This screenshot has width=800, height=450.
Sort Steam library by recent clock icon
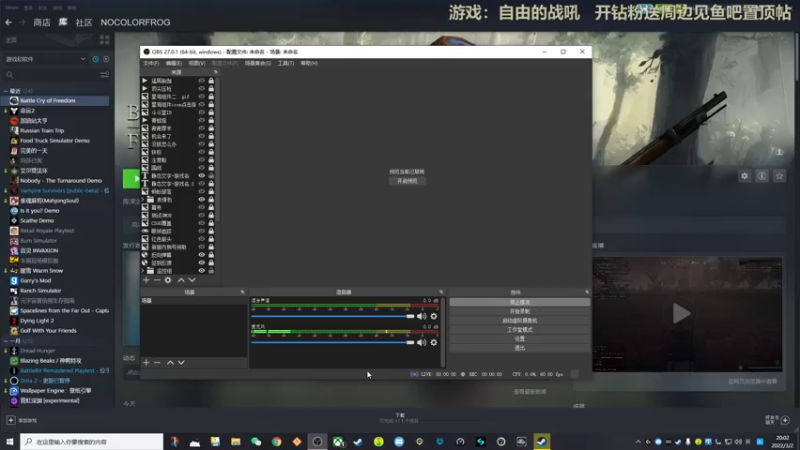[95, 59]
